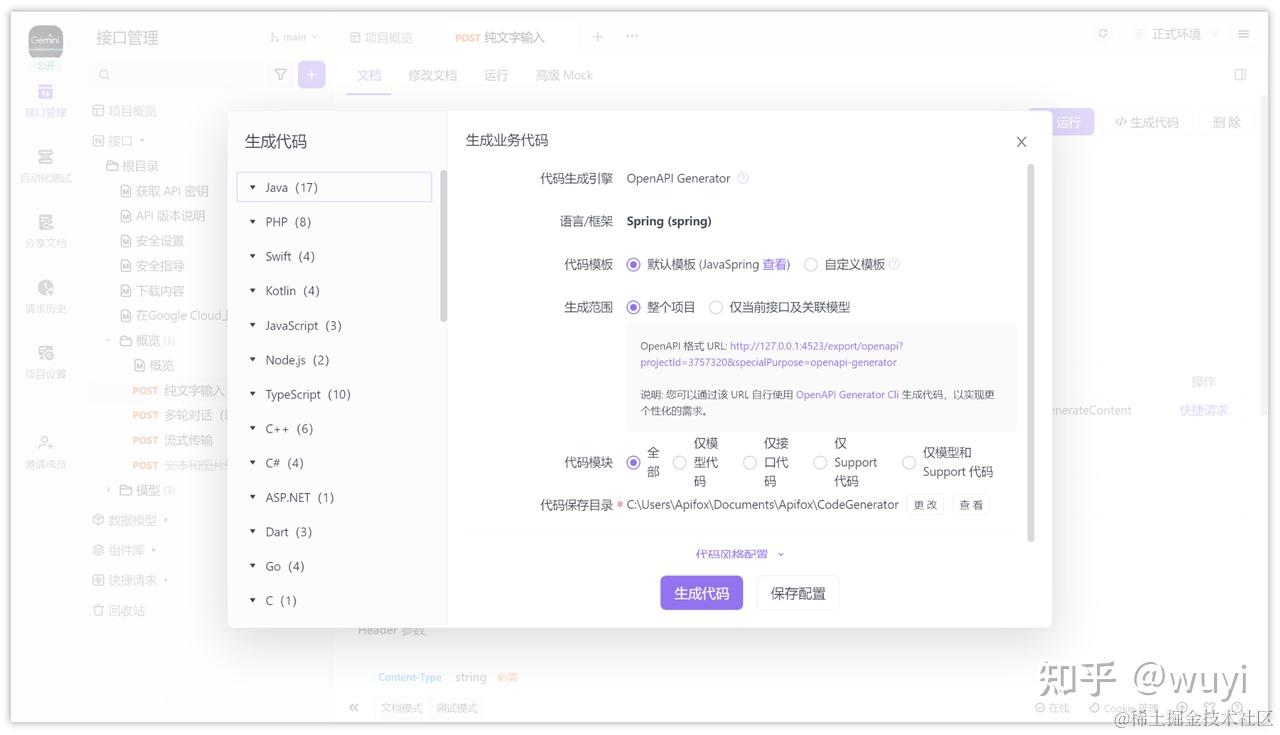Viewport: 1280px width, 735px height.
Task: Click the help icon beside OpenAPI Generator
Action: [743, 178]
